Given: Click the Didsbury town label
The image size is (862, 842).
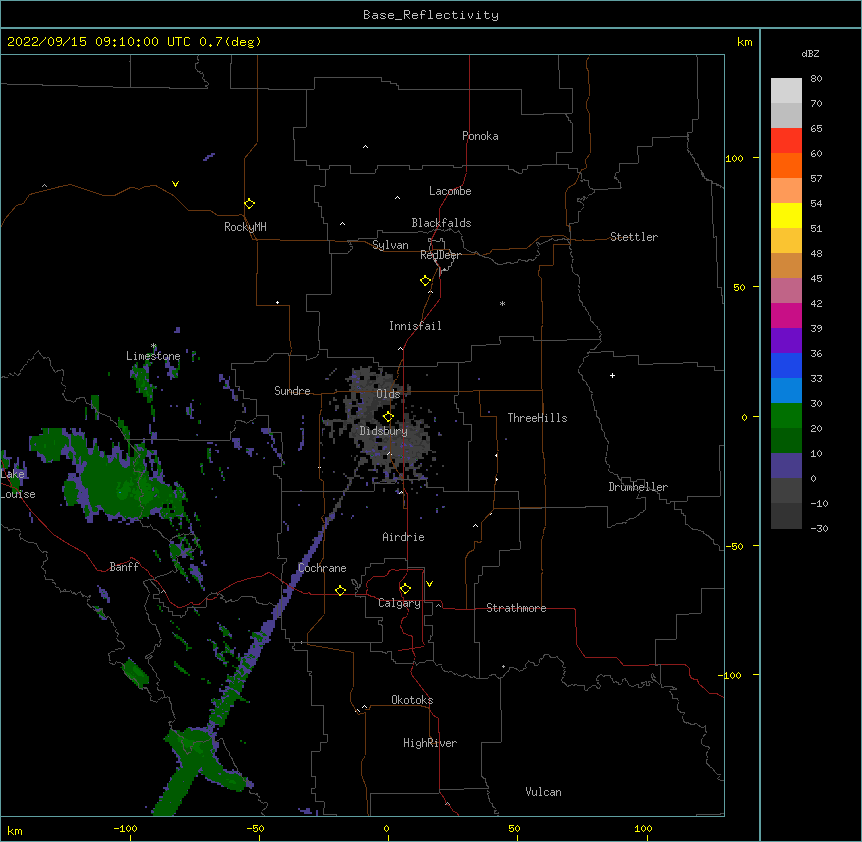Looking at the screenshot, I should pos(384,431).
